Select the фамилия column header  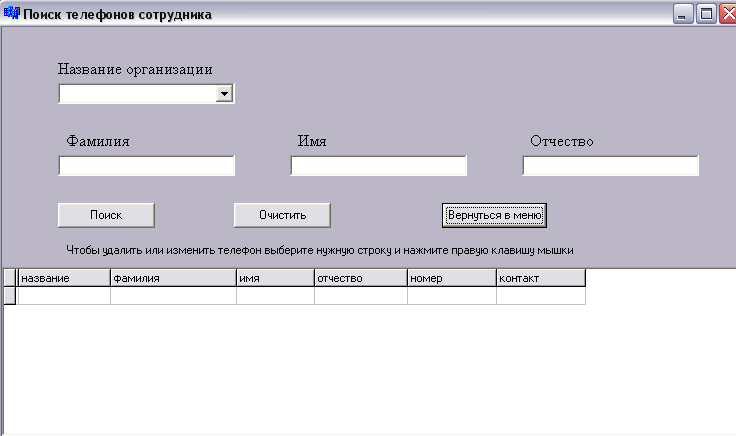pyautogui.click(x=174, y=278)
